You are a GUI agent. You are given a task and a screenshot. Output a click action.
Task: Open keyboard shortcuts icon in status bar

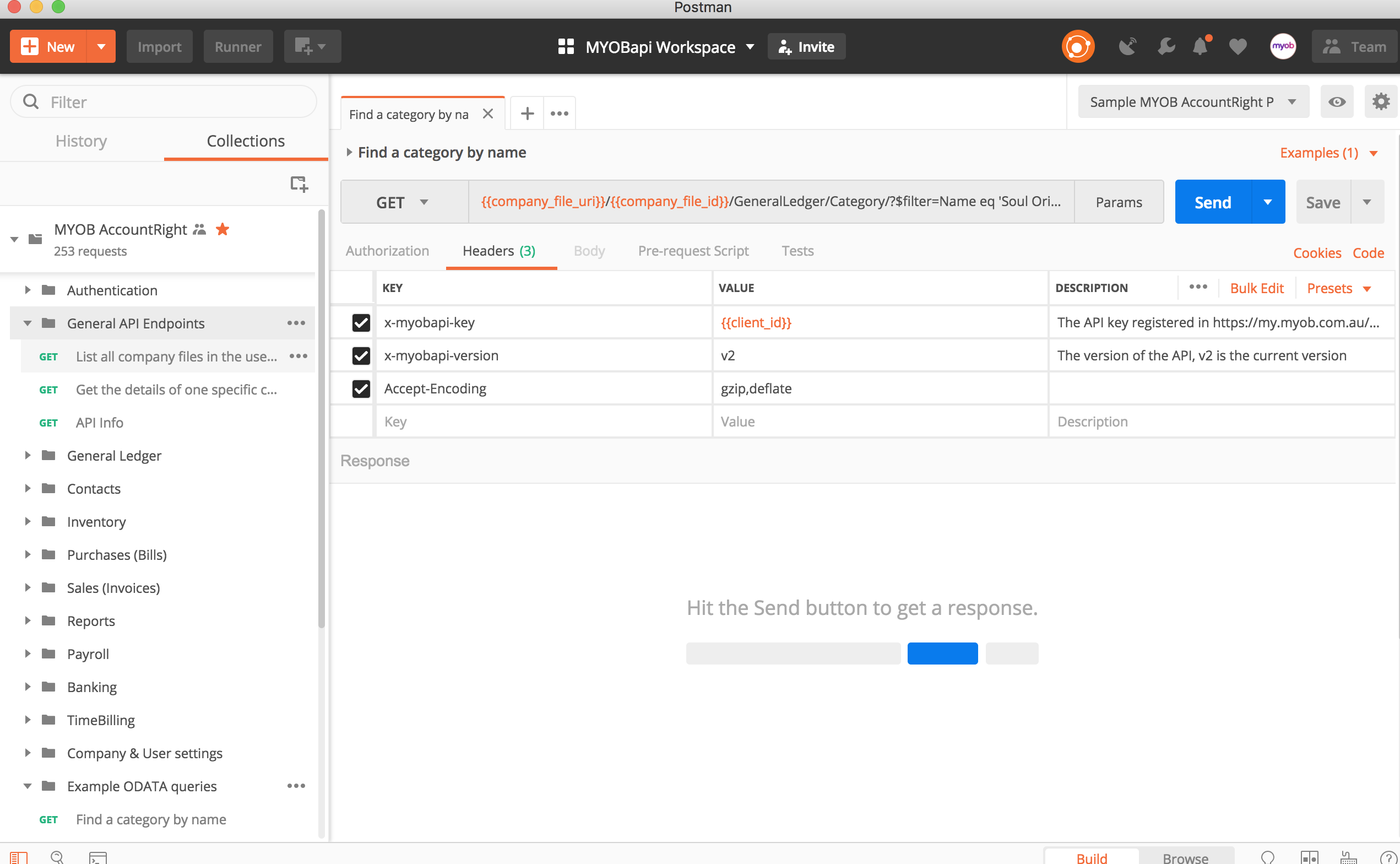1349,857
